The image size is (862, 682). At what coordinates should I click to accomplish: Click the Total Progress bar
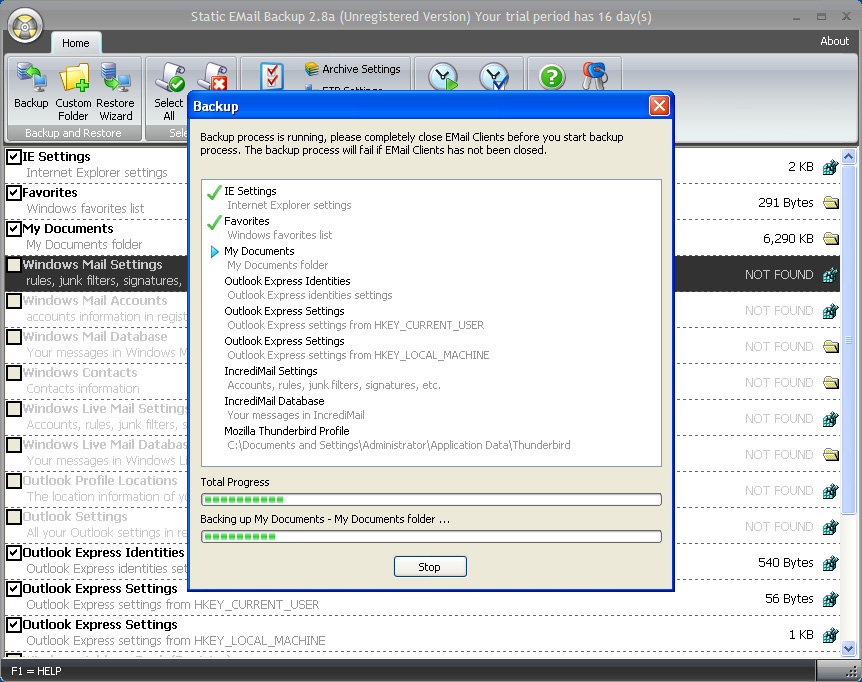430,500
